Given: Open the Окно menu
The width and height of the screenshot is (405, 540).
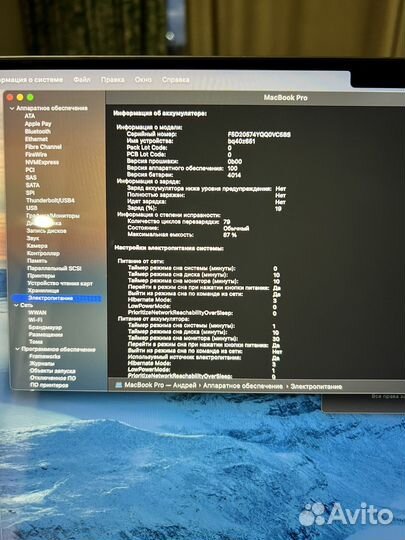Looking at the screenshot, I should point(143,80).
